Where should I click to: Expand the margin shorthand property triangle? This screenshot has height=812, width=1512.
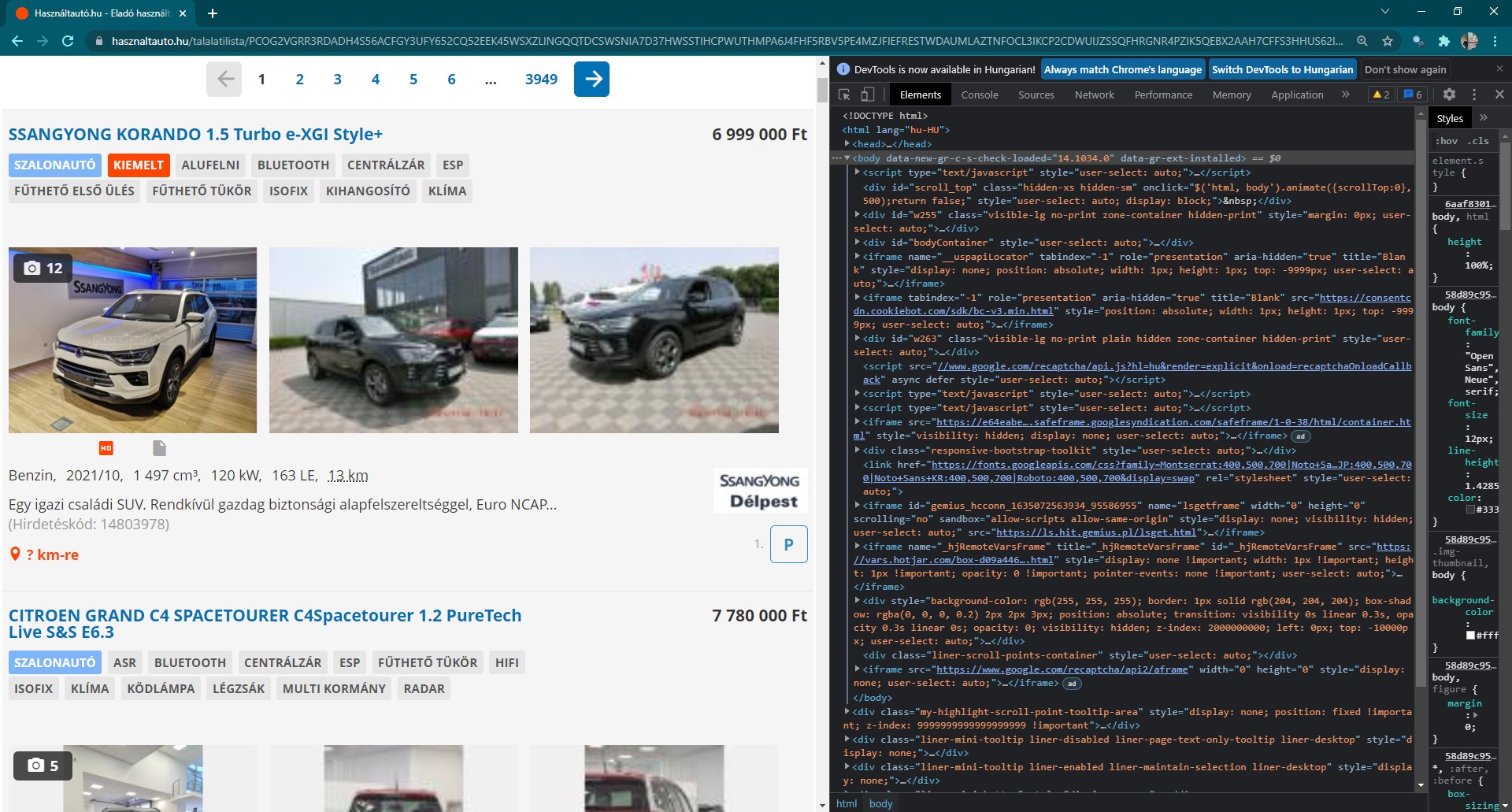click(1475, 715)
